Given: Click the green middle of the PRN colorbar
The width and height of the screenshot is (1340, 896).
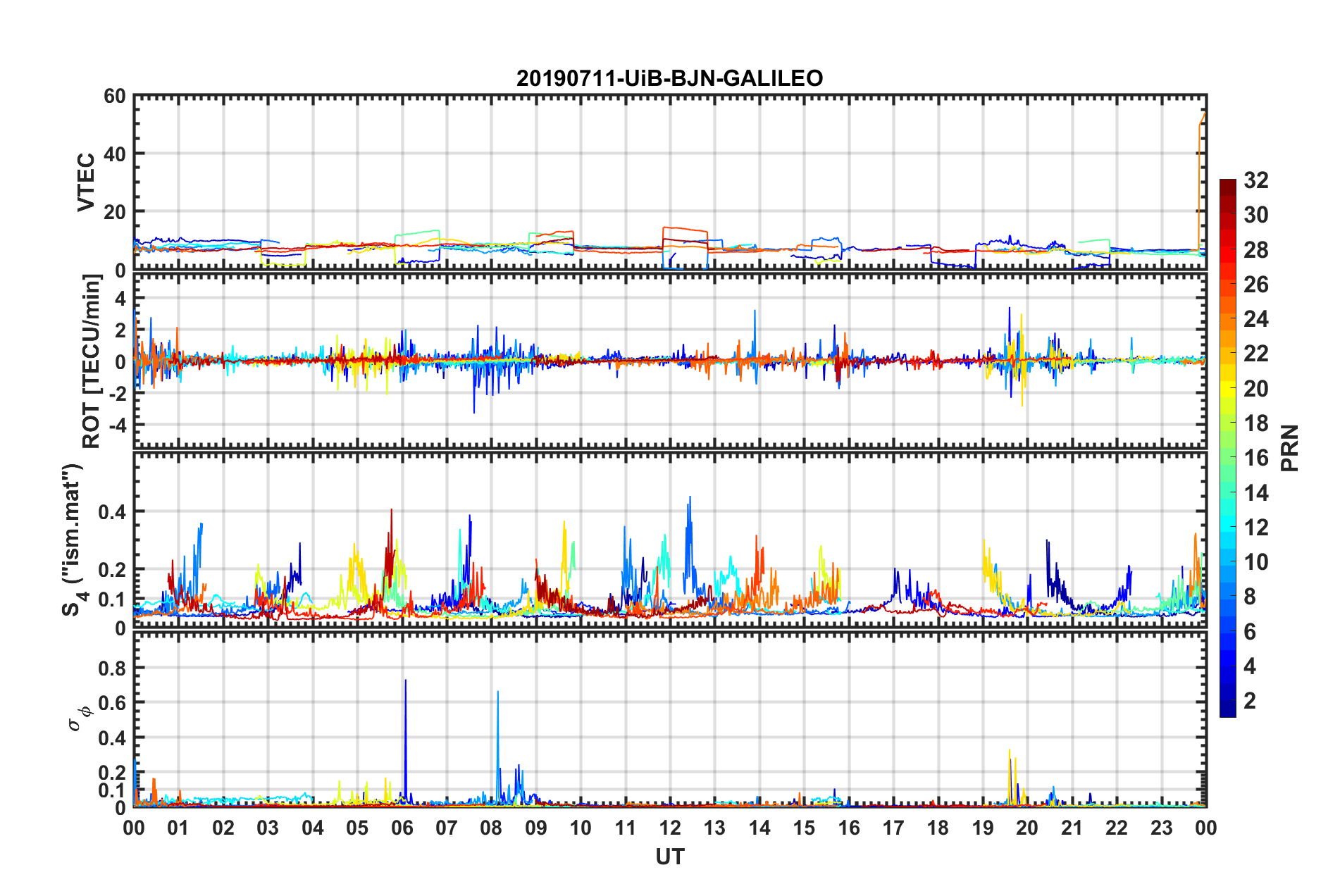Looking at the screenshot, I should click(1228, 449).
